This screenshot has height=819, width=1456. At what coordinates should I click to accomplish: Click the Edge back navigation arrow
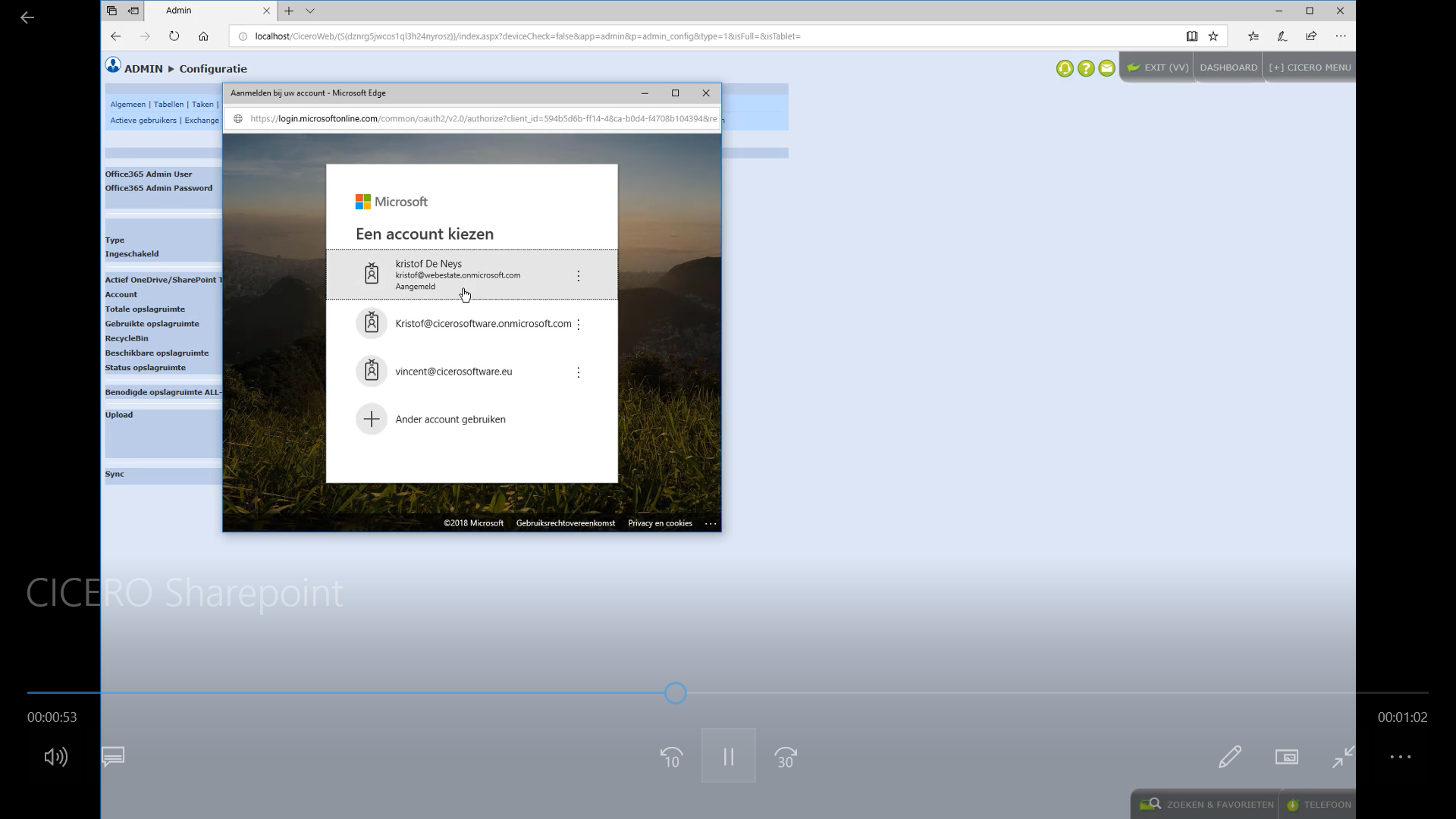tap(115, 36)
